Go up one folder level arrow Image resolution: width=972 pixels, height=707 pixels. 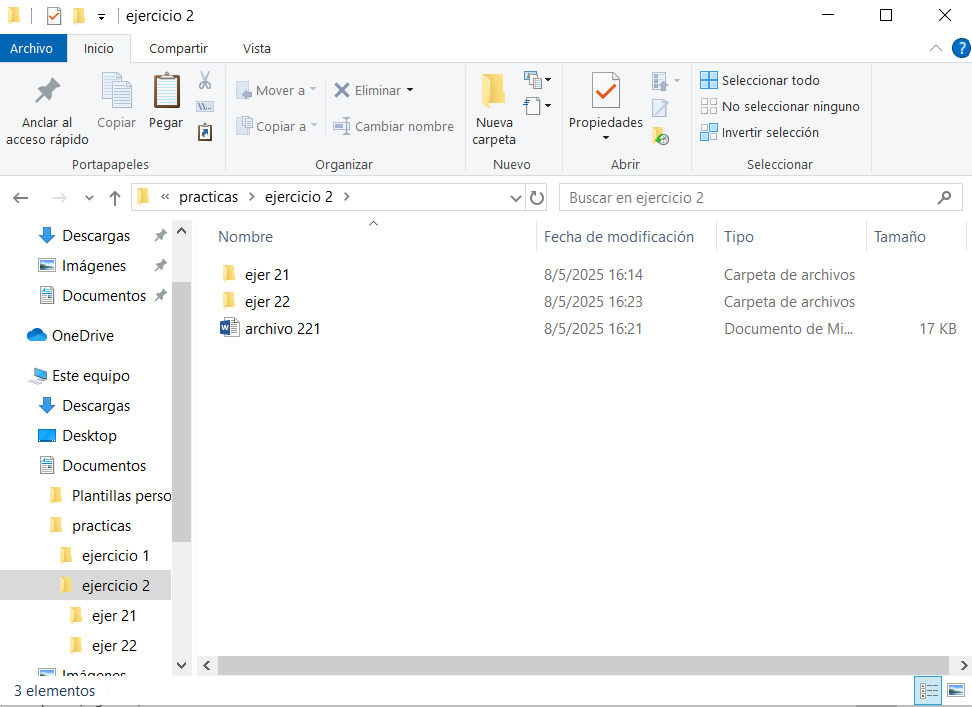point(115,198)
